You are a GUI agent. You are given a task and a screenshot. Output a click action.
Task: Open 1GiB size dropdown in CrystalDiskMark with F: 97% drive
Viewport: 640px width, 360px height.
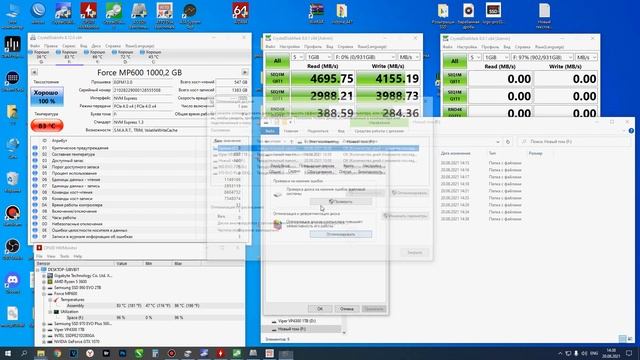pos(496,58)
